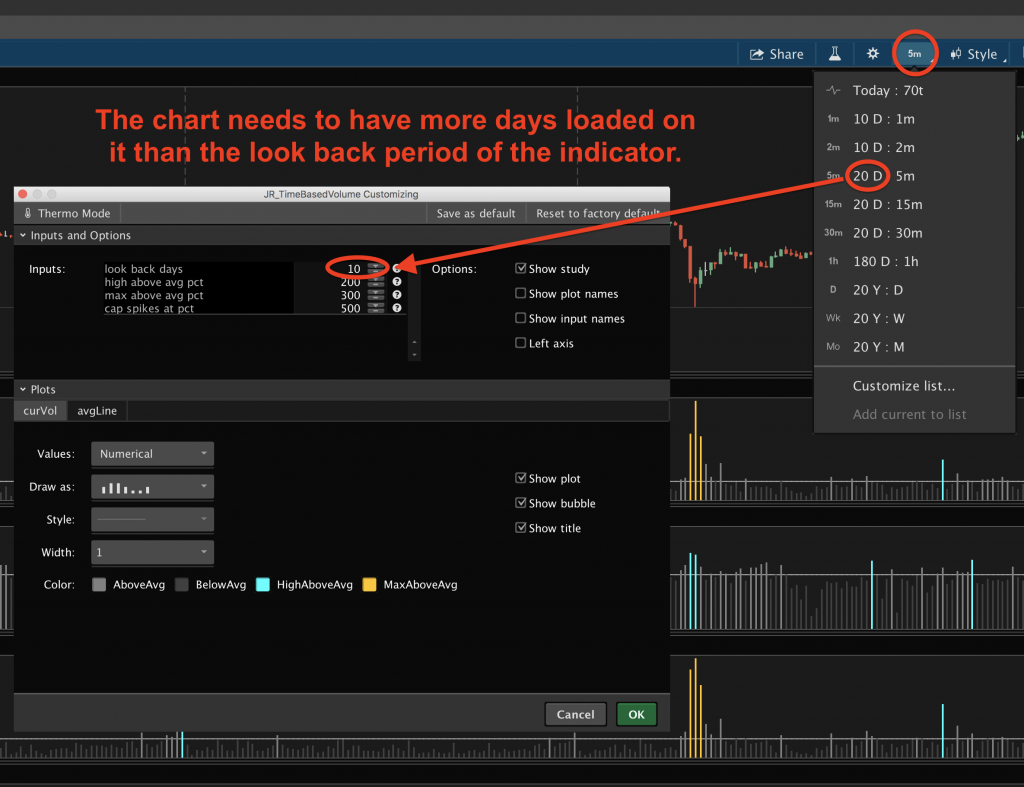
Task: Collapse the Plots section
Action: click(23, 389)
